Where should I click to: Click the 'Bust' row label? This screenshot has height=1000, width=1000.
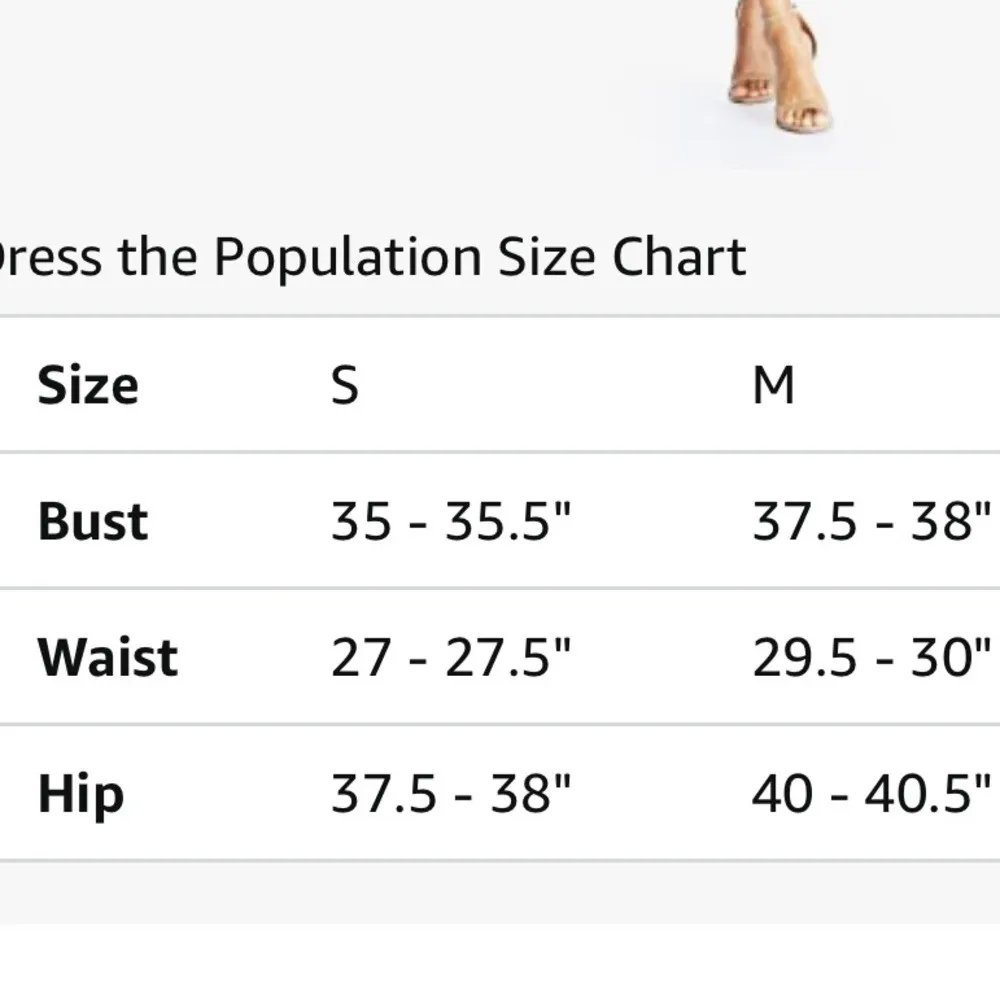[93, 521]
